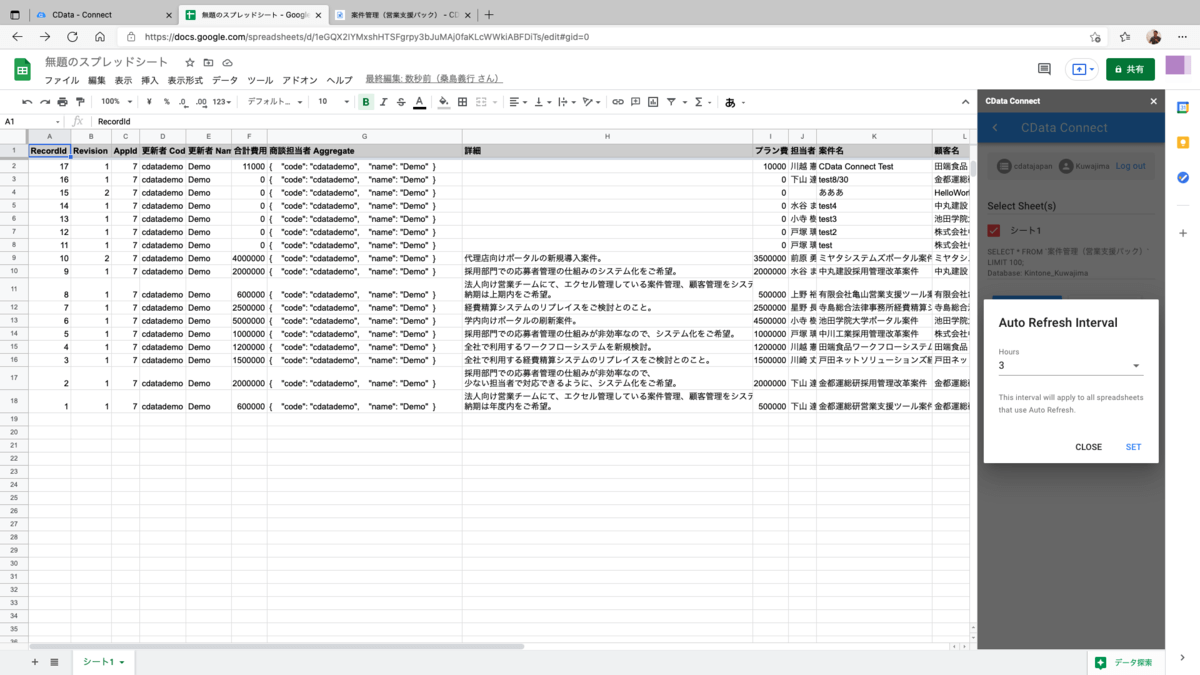Open all sheets list icon
1200x675 pixels.
pyautogui.click(x=54, y=662)
